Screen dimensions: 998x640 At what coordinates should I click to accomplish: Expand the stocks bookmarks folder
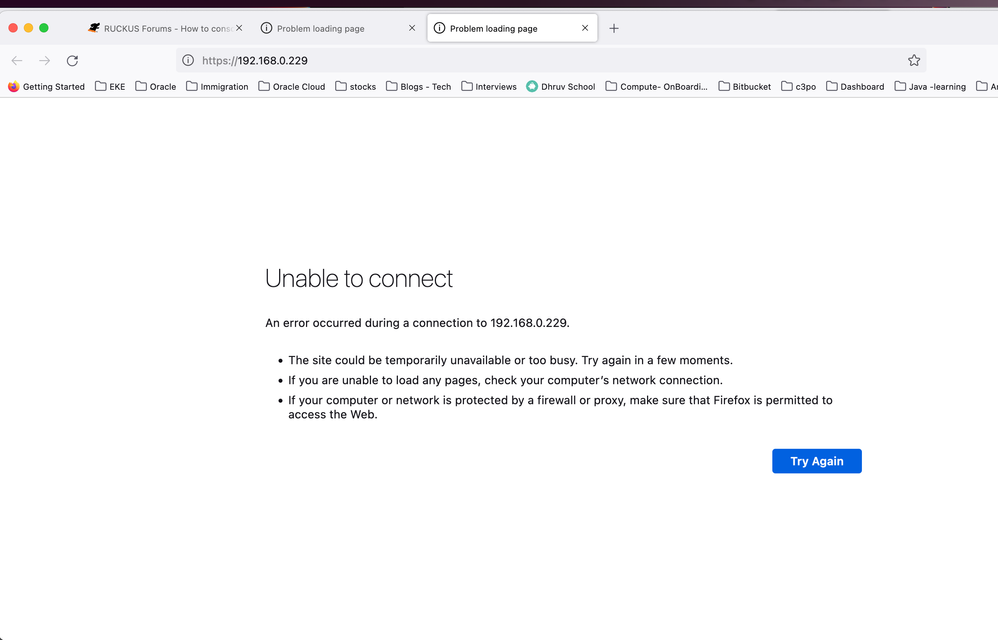click(355, 87)
